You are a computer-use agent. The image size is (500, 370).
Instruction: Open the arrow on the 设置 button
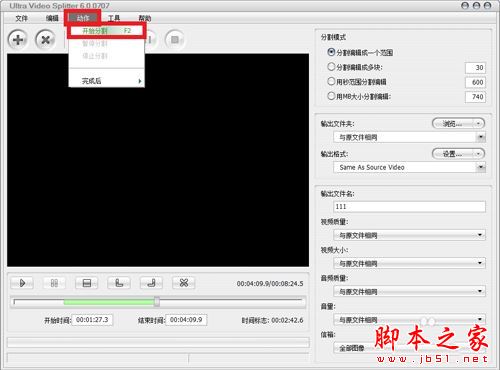[x=479, y=154]
